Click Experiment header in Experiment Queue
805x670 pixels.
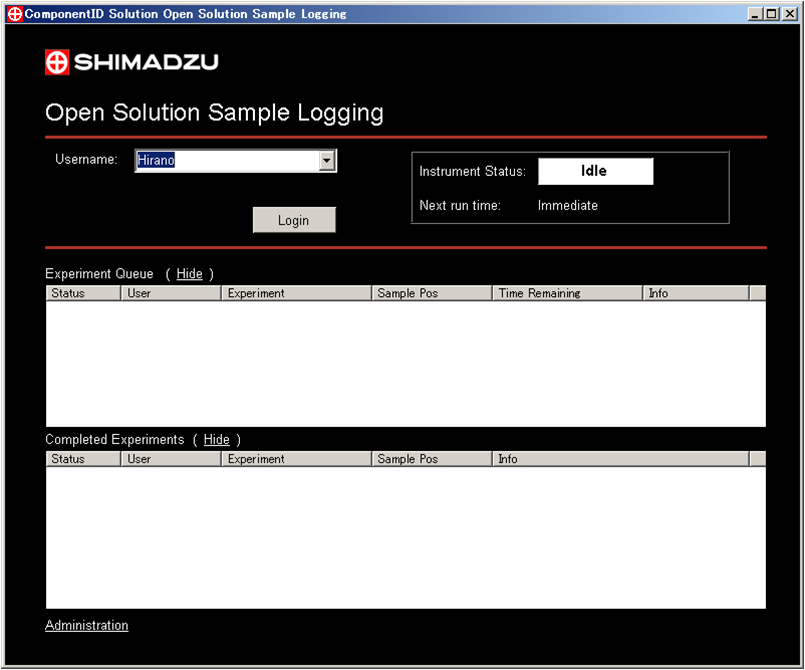point(296,293)
